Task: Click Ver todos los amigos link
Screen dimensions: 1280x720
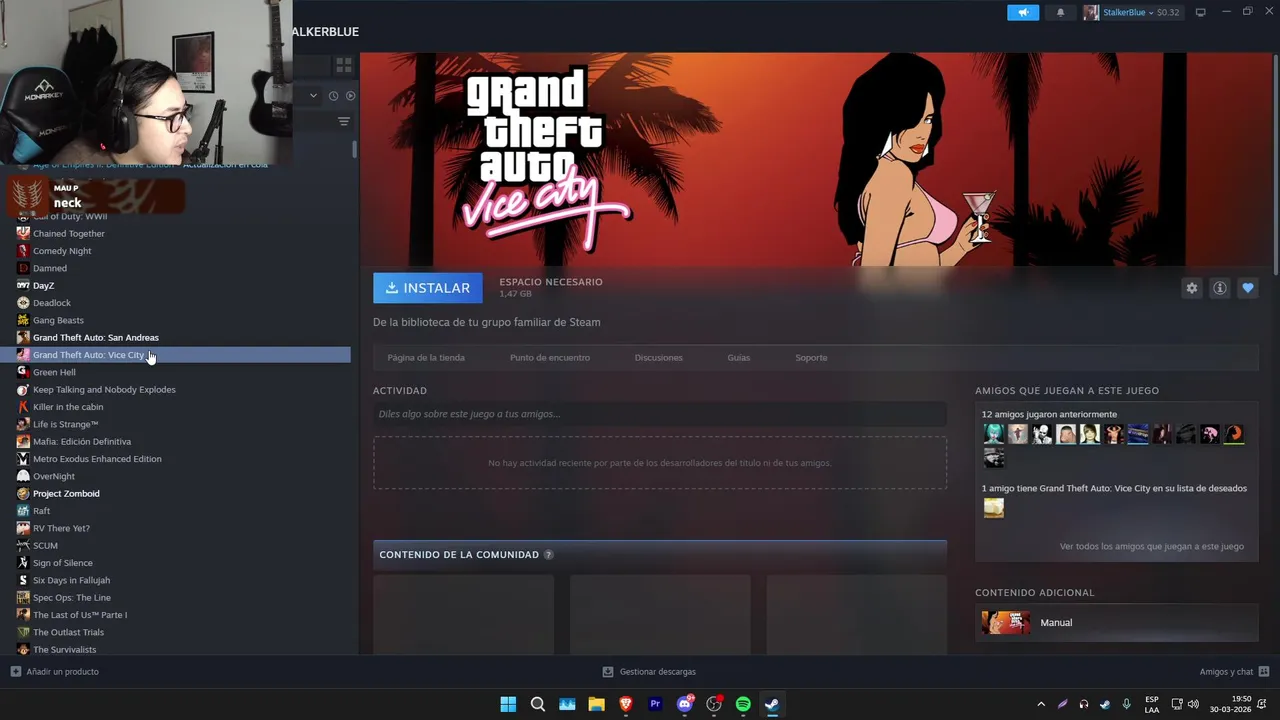Action: 1152,547
